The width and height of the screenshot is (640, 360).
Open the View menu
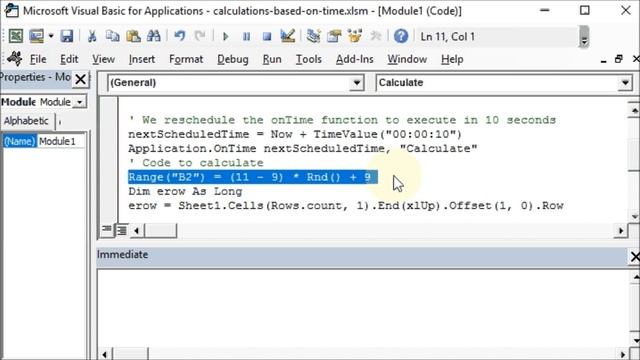(103, 59)
